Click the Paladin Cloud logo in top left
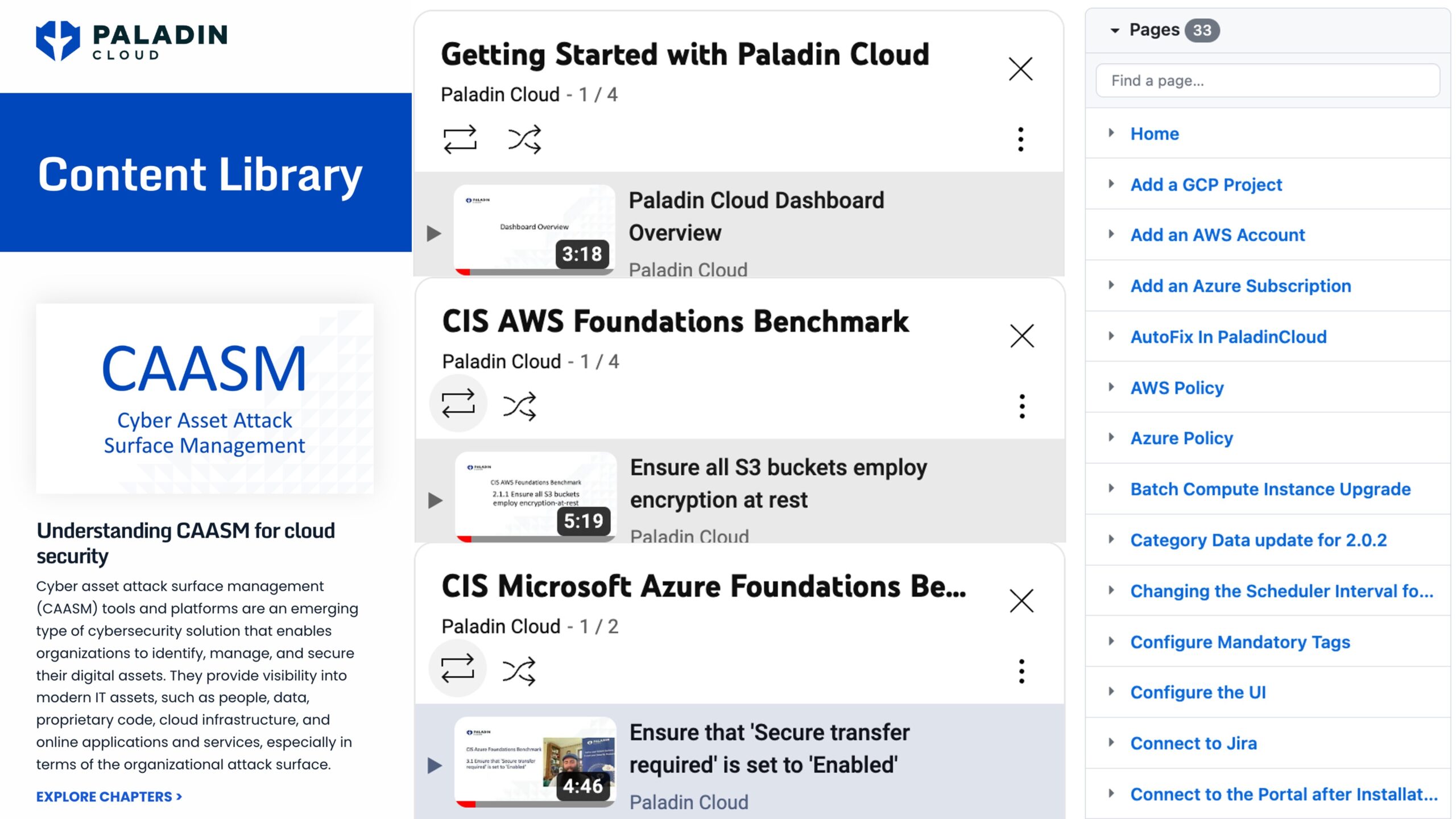Screen dimensions: 1456x819 tap(132, 40)
